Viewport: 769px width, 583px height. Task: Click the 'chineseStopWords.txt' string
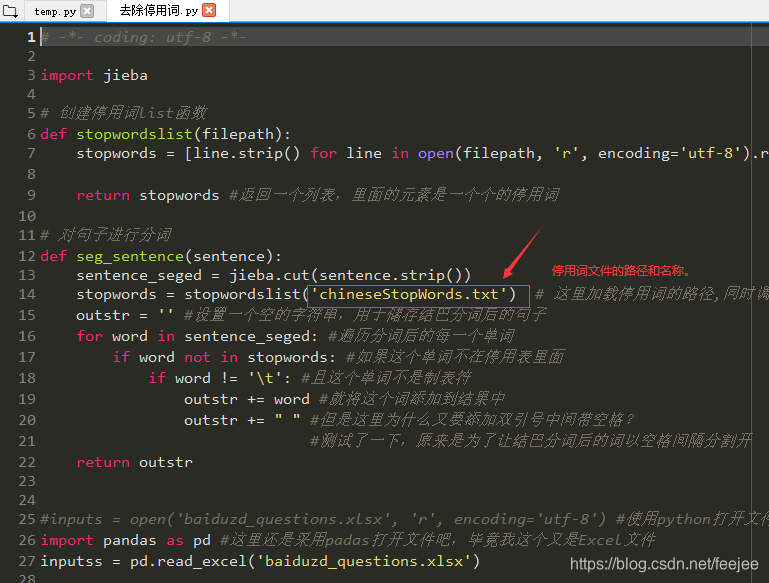(x=408, y=294)
